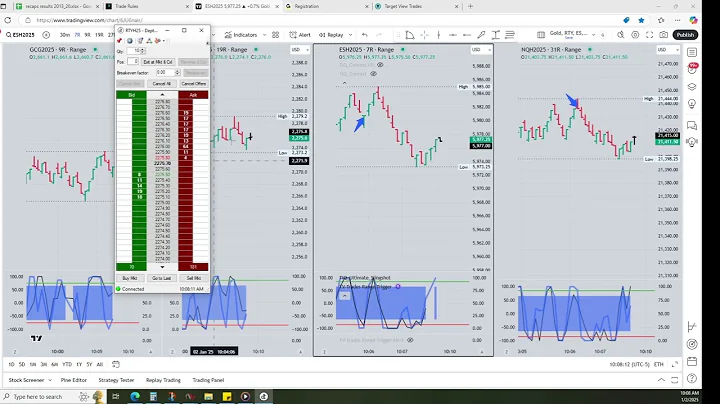Click the Undo arrow
This screenshot has width=720, height=404.
[365, 35]
